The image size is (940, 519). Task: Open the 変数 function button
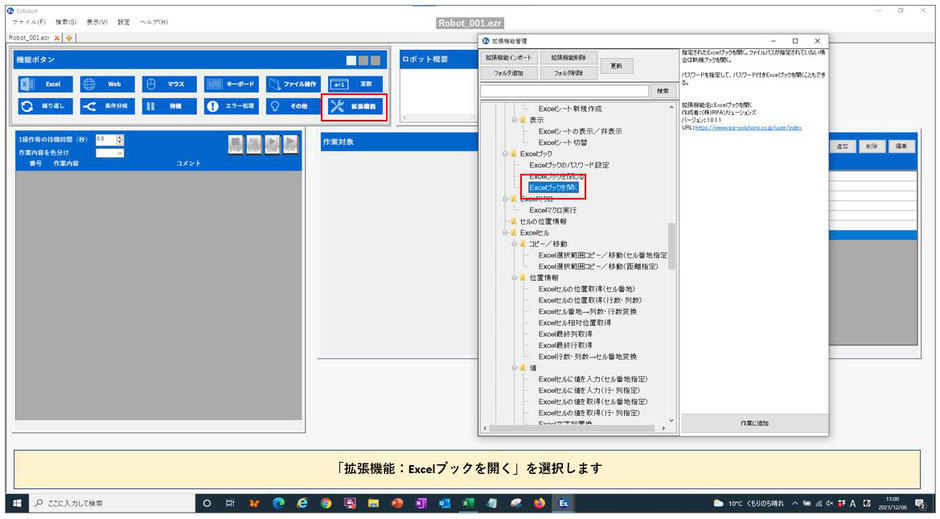click(x=355, y=84)
